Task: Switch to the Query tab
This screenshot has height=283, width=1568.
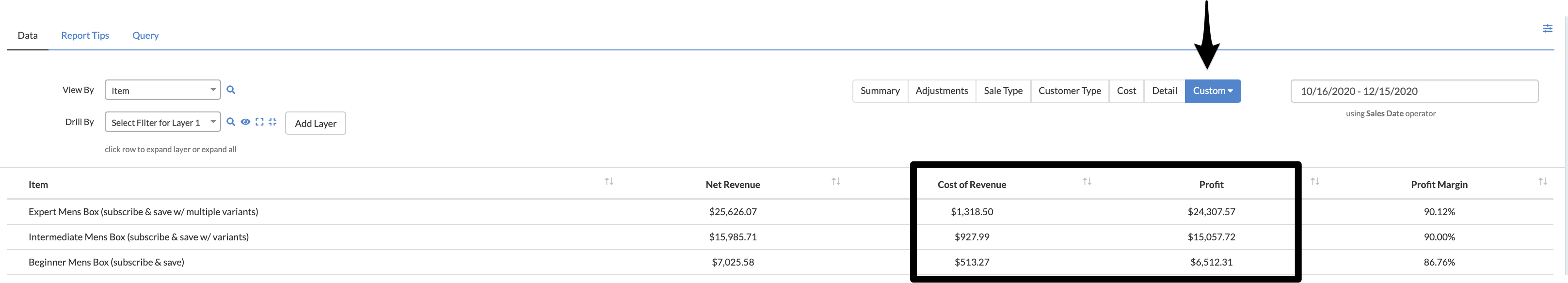Action: (x=145, y=35)
